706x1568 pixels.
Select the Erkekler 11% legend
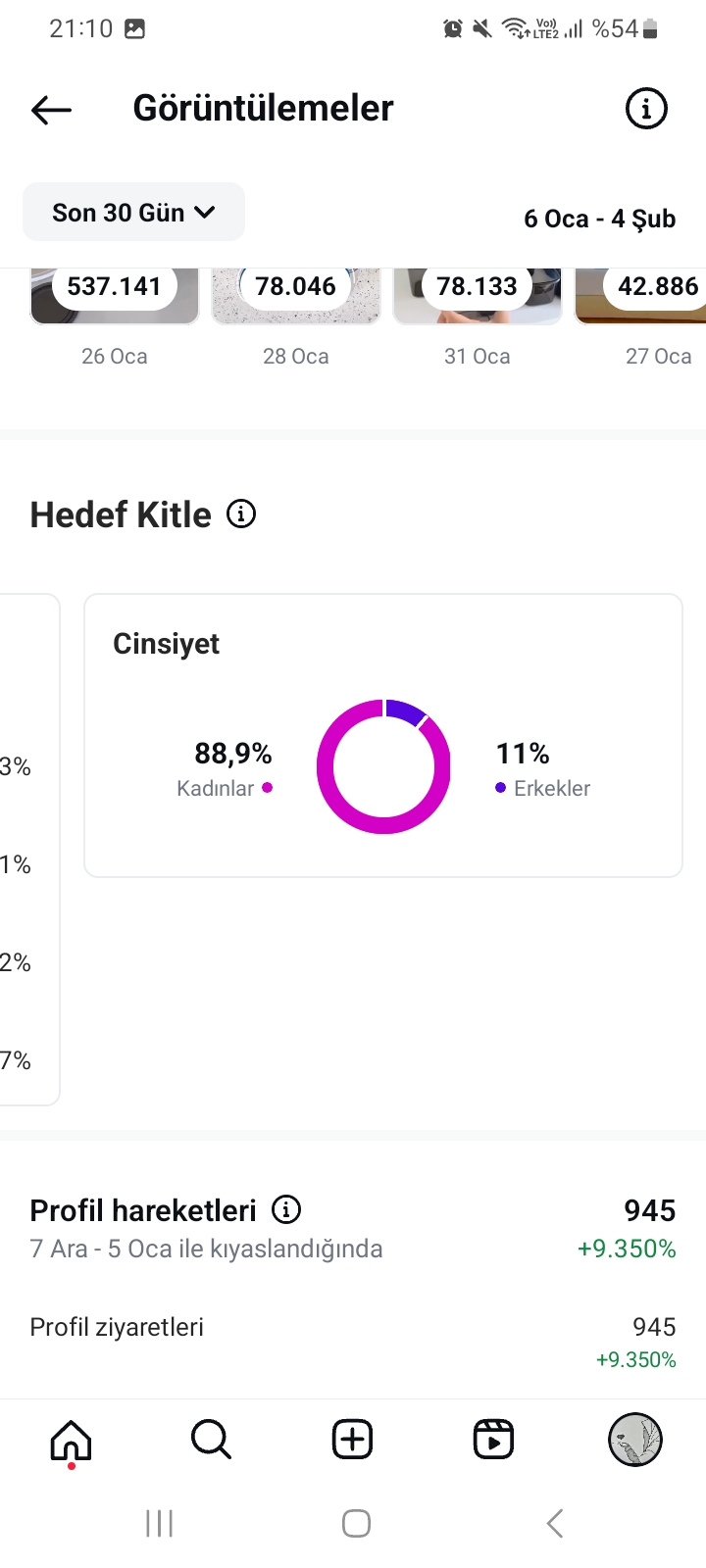pyautogui.click(x=543, y=769)
